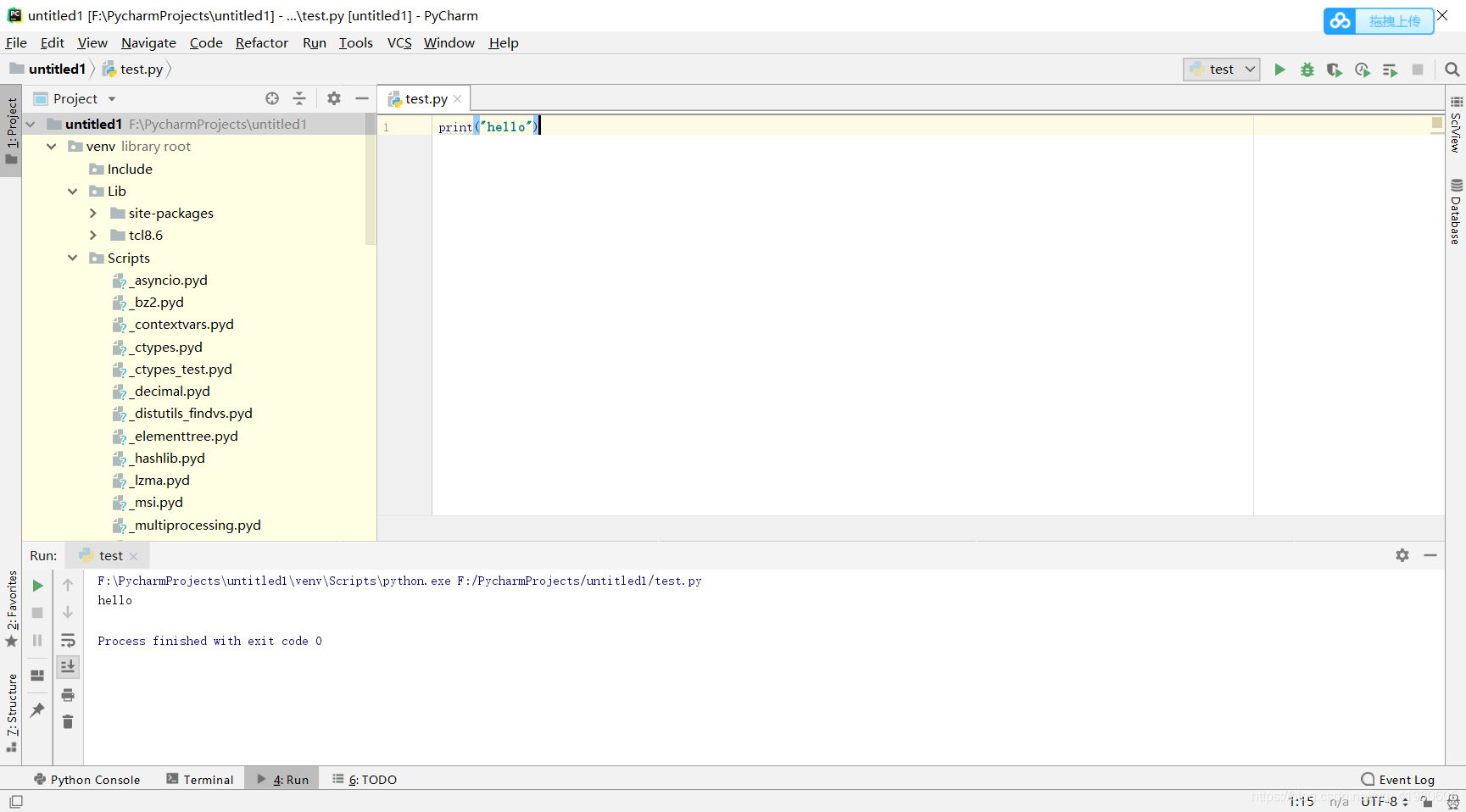Open the Event Log
The height and width of the screenshot is (812, 1466).
tap(1397, 779)
